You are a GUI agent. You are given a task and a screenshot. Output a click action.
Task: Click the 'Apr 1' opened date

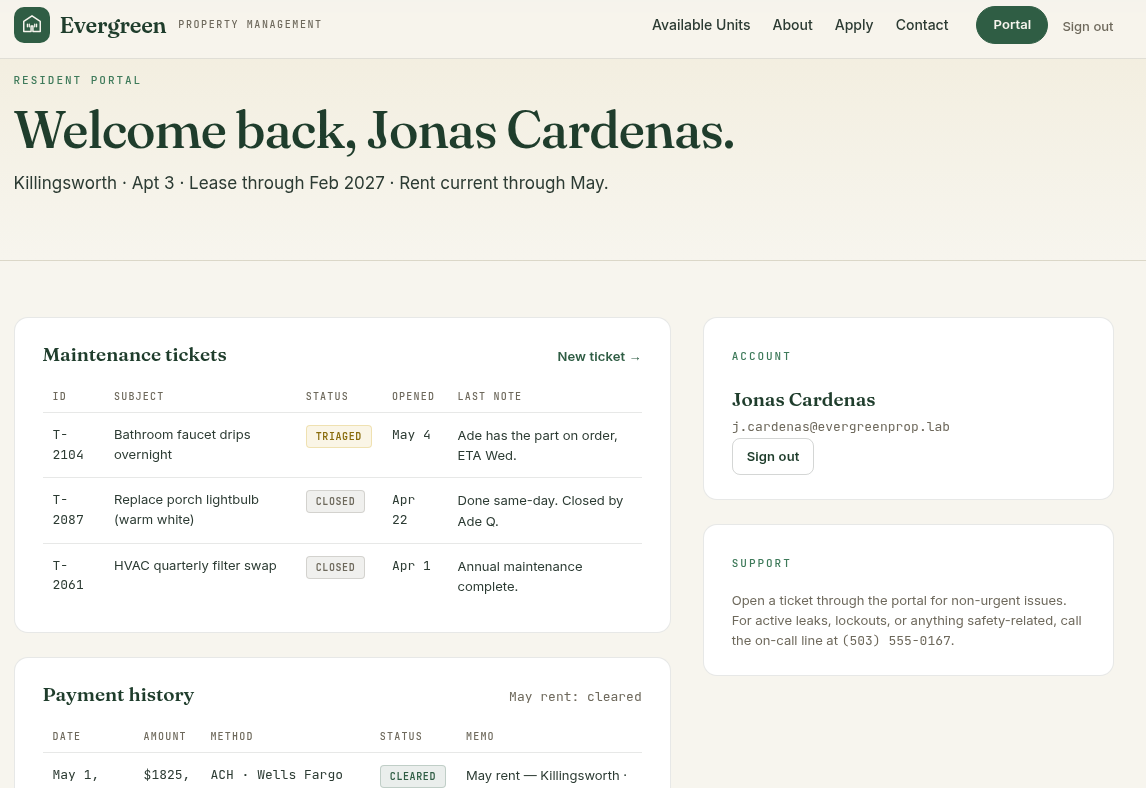point(411,566)
